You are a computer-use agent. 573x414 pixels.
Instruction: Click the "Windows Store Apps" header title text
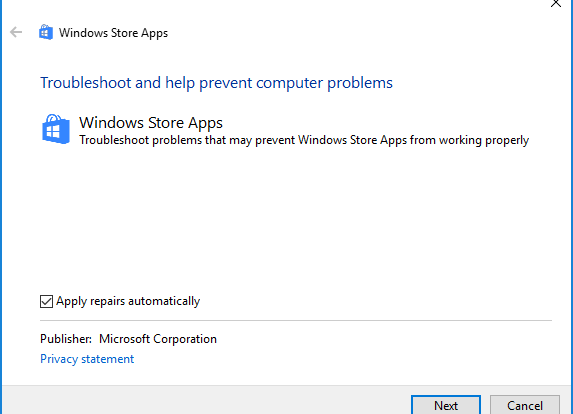[x=113, y=33]
